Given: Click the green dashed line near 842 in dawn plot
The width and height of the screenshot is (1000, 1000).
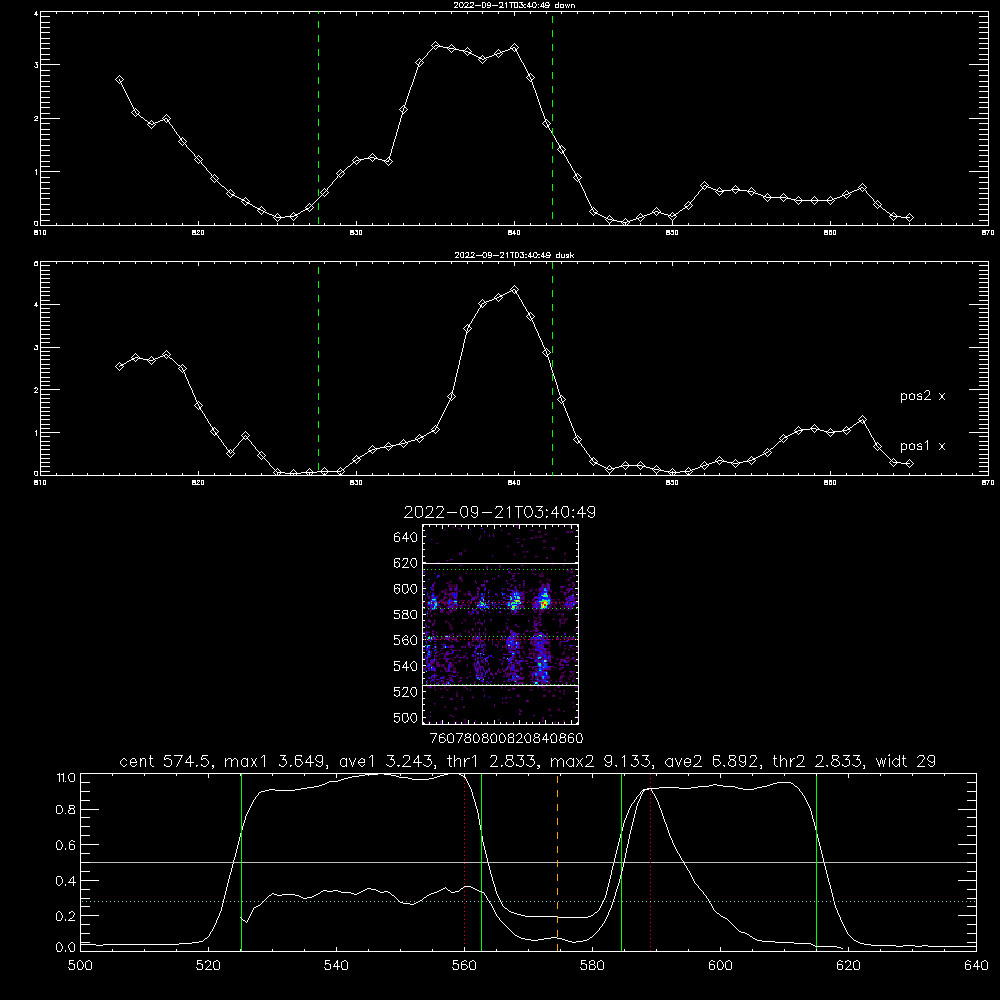Looking at the screenshot, I should [x=552, y=119].
